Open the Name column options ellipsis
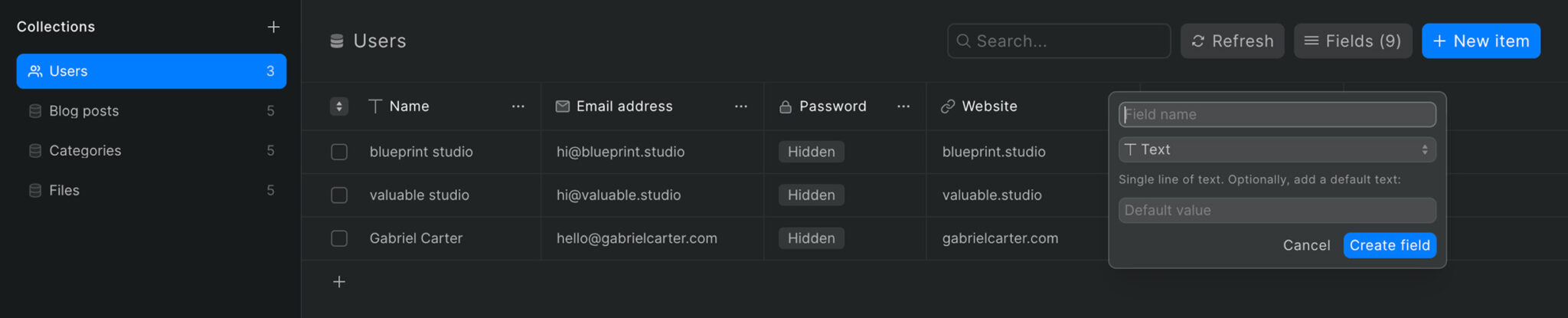Screen dimensions: 1568x318 click(x=518, y=107)
